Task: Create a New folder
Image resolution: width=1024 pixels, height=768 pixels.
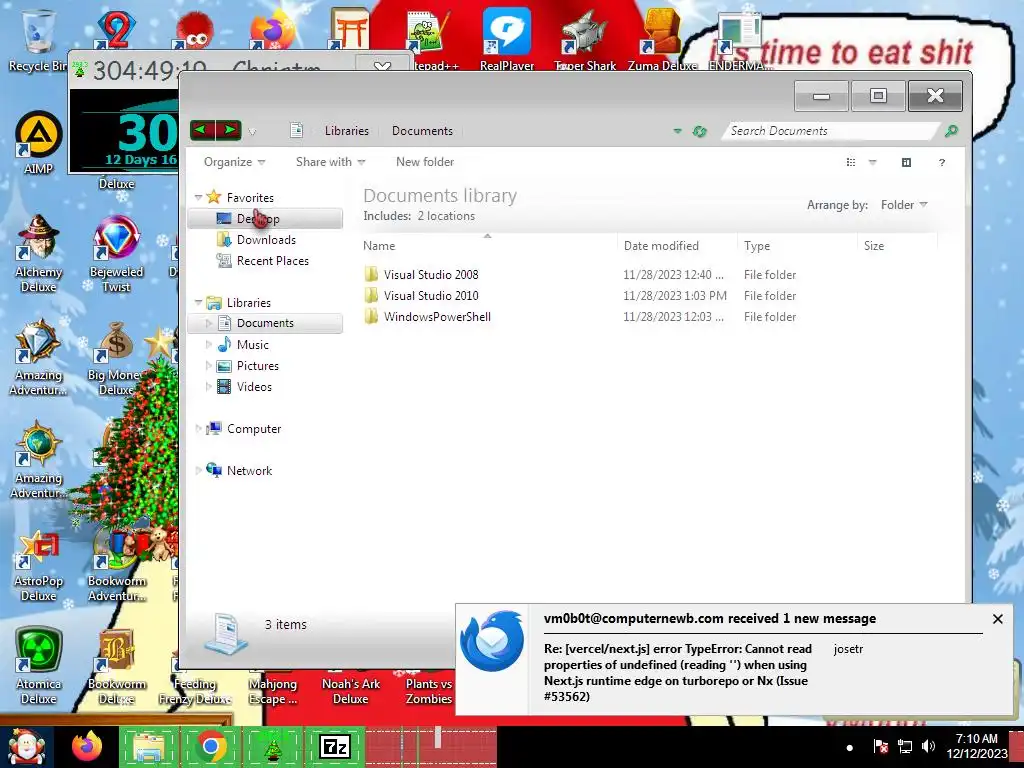Action: pyautogui.click(x=424, y=162)
